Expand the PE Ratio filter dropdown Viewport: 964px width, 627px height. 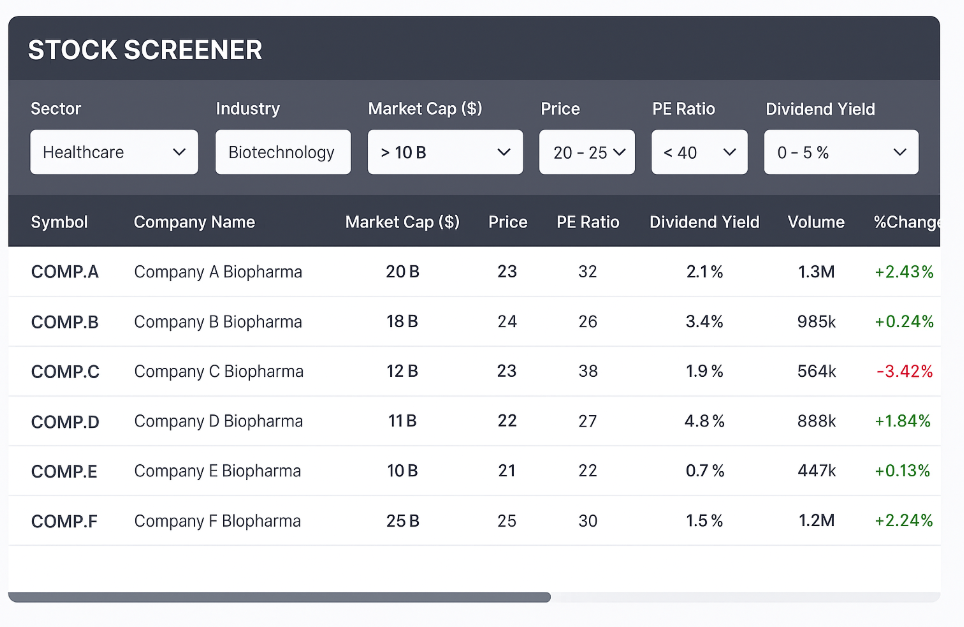point(699,152)
